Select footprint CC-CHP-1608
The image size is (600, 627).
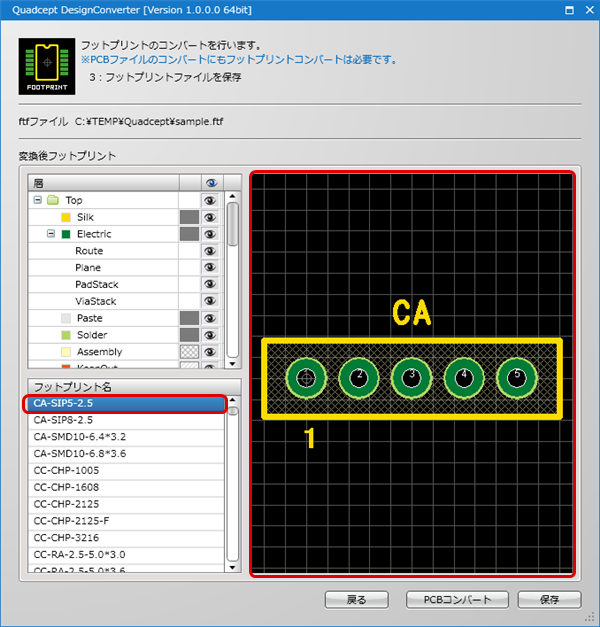pos(126,487)
